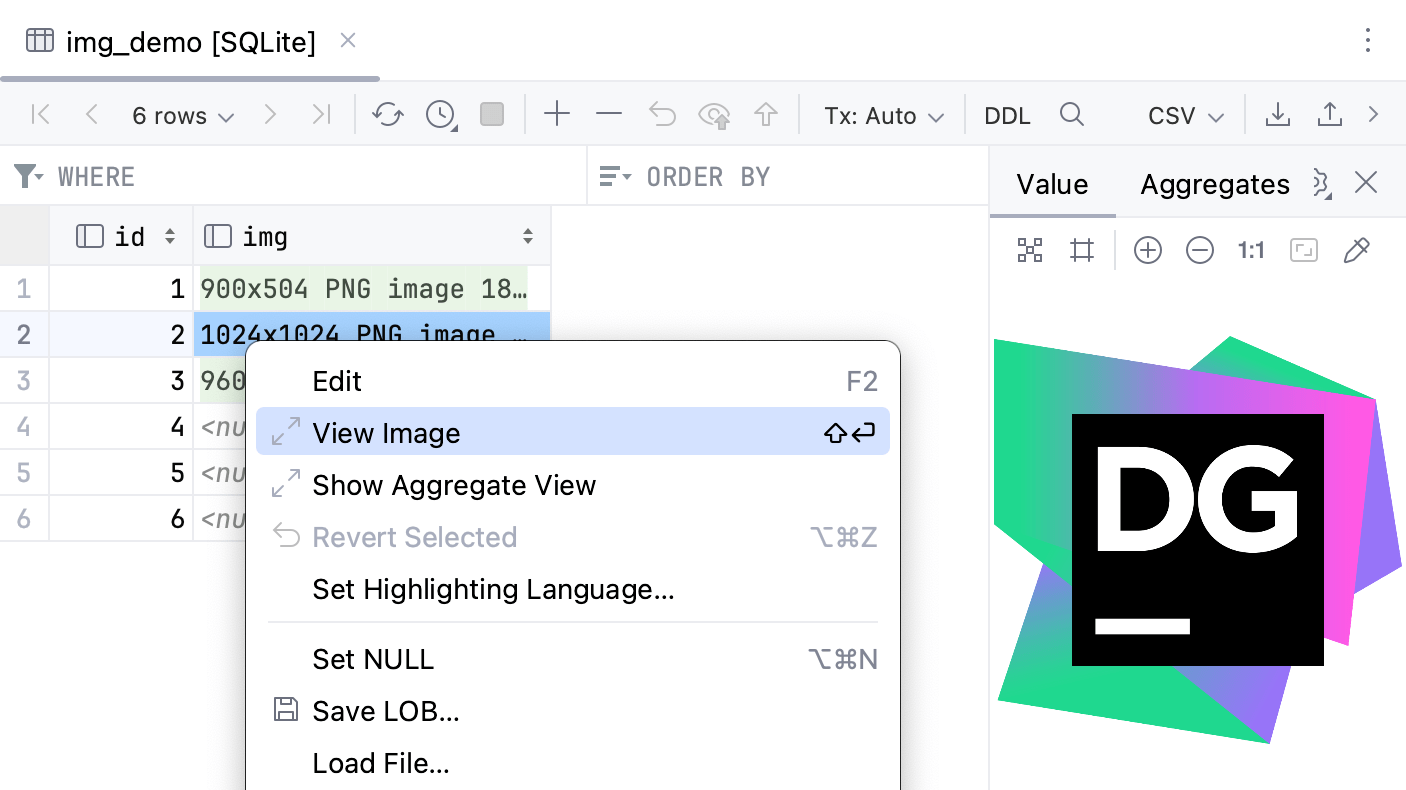This screenshot has height=790, width=1406.
Task: Delete the selected row
Action: pos(608,115)
